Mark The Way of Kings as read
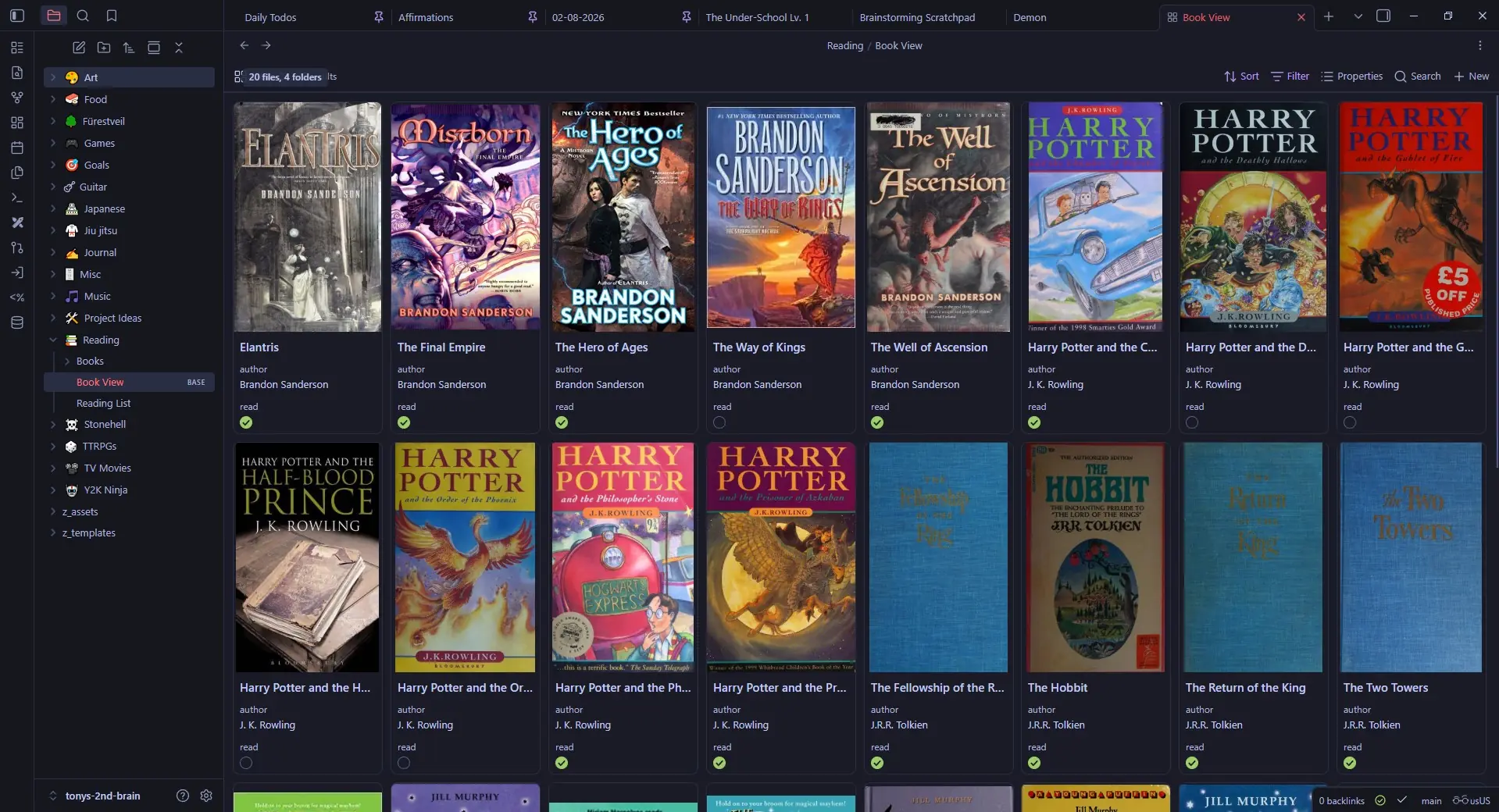Viewport: 1499px width, 812px height. click(718, 422)
